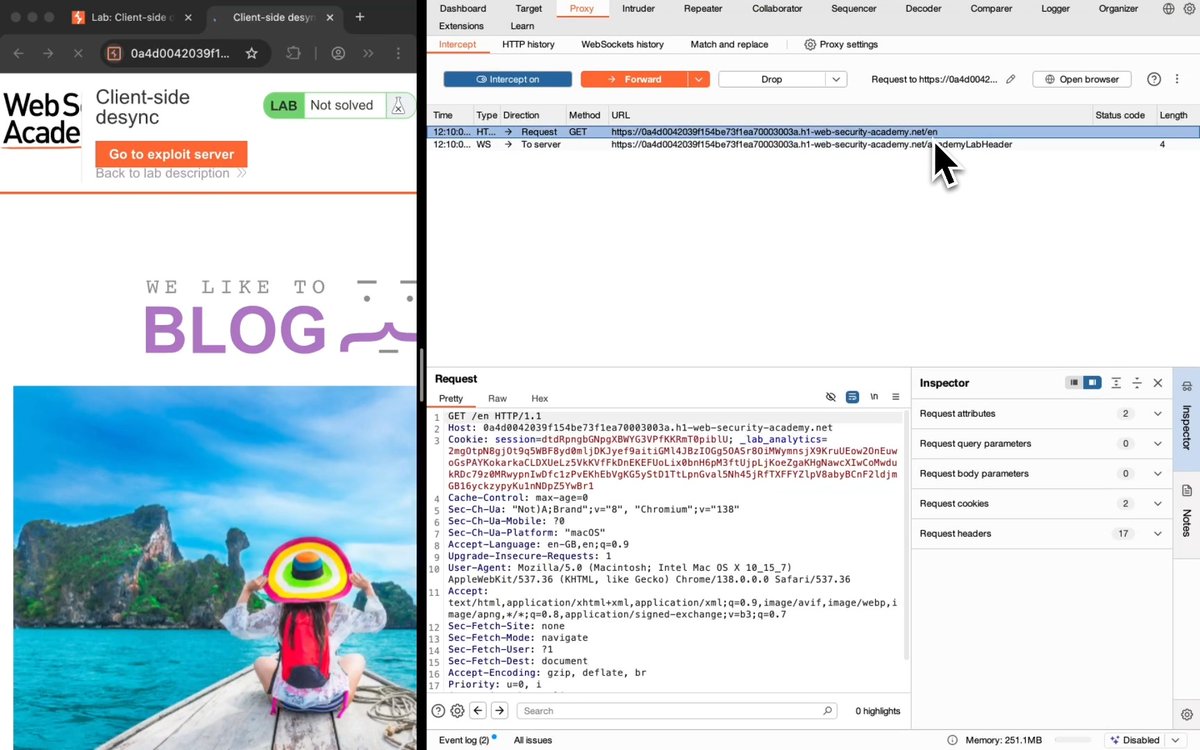The image size is (1200, 750).
Task: Click the Burp global settings gear icon
Action: coord(1190,8)
